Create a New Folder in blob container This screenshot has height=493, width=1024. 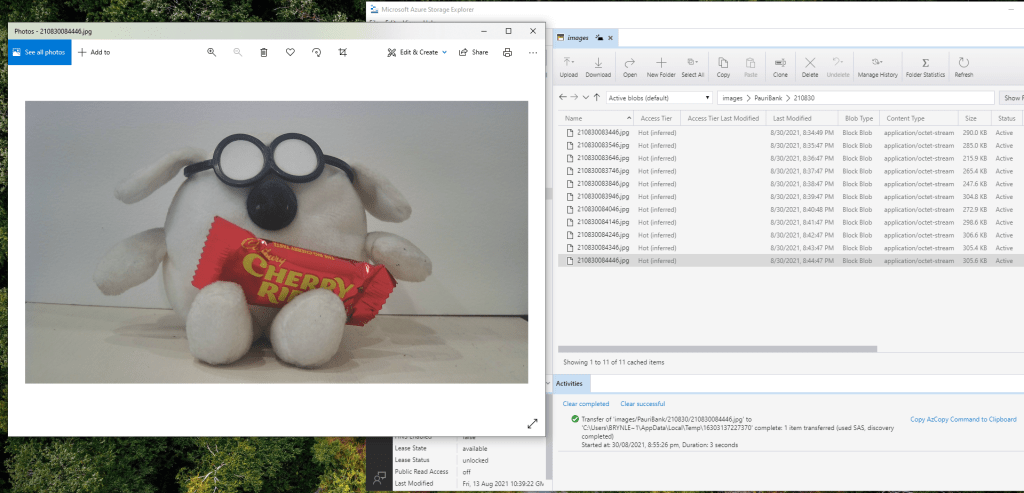660,66
